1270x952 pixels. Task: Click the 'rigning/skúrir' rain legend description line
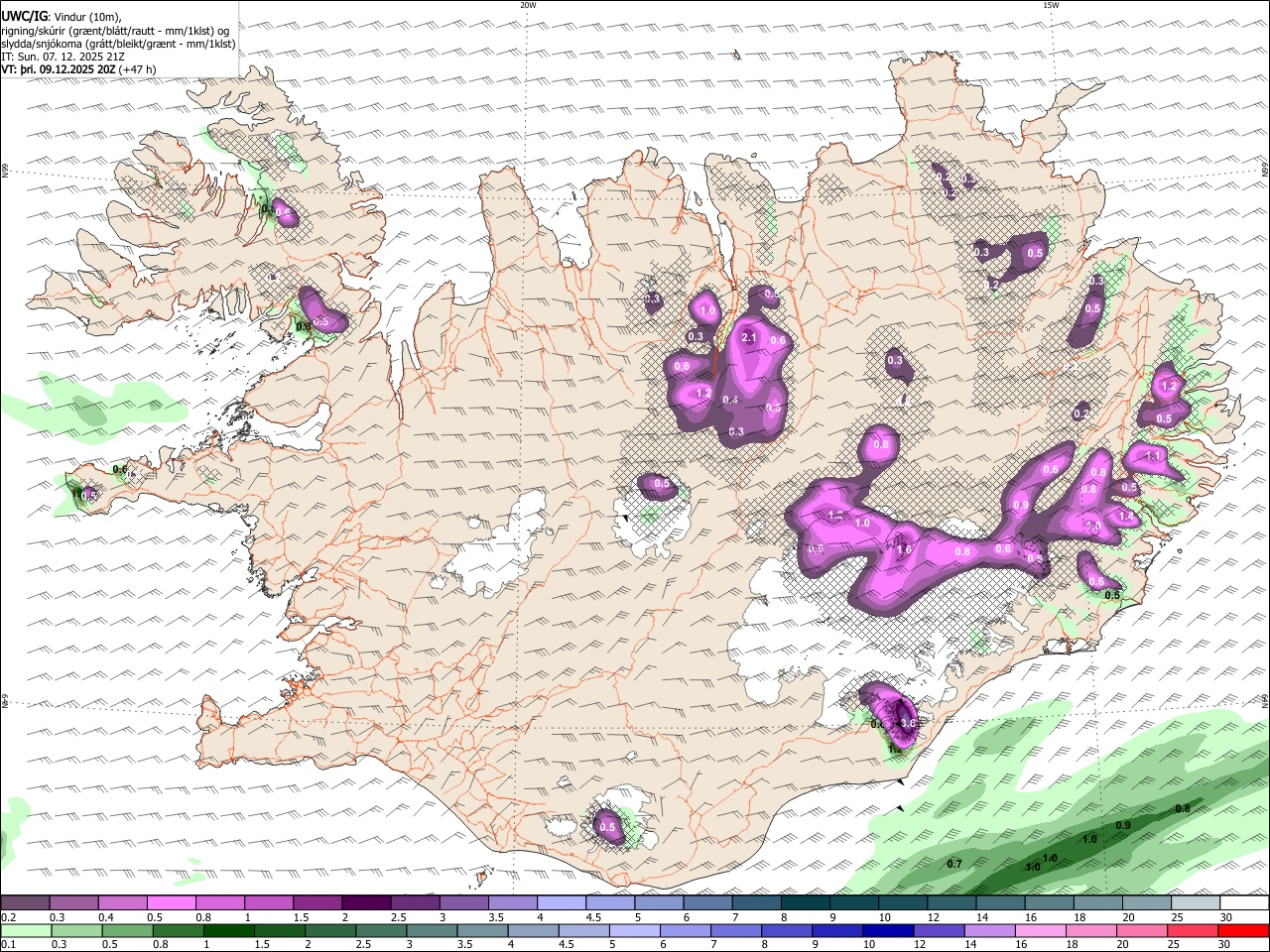point(114,30)
